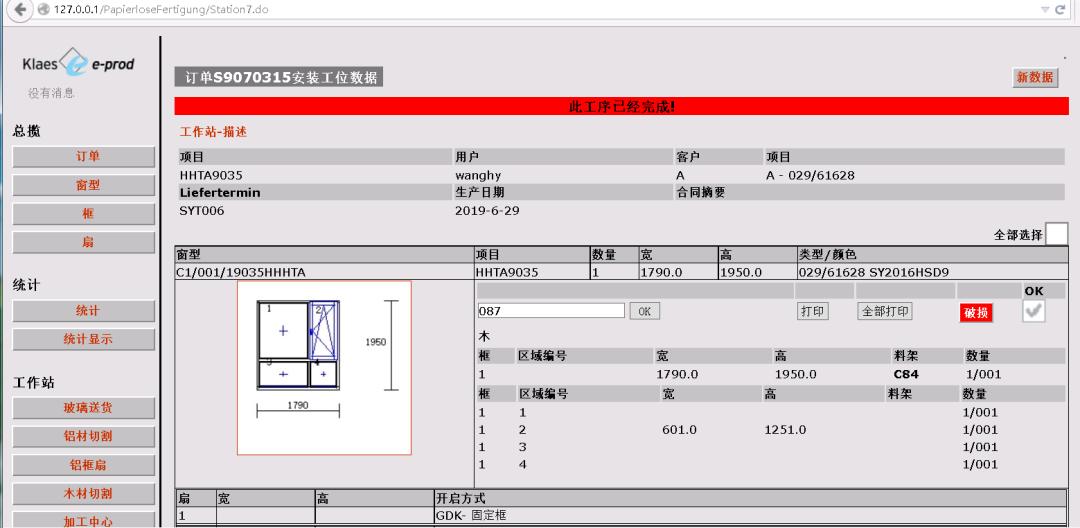Click the 工作站-描述 heading
Screen dimensions: 1080x528
[213, 131]
